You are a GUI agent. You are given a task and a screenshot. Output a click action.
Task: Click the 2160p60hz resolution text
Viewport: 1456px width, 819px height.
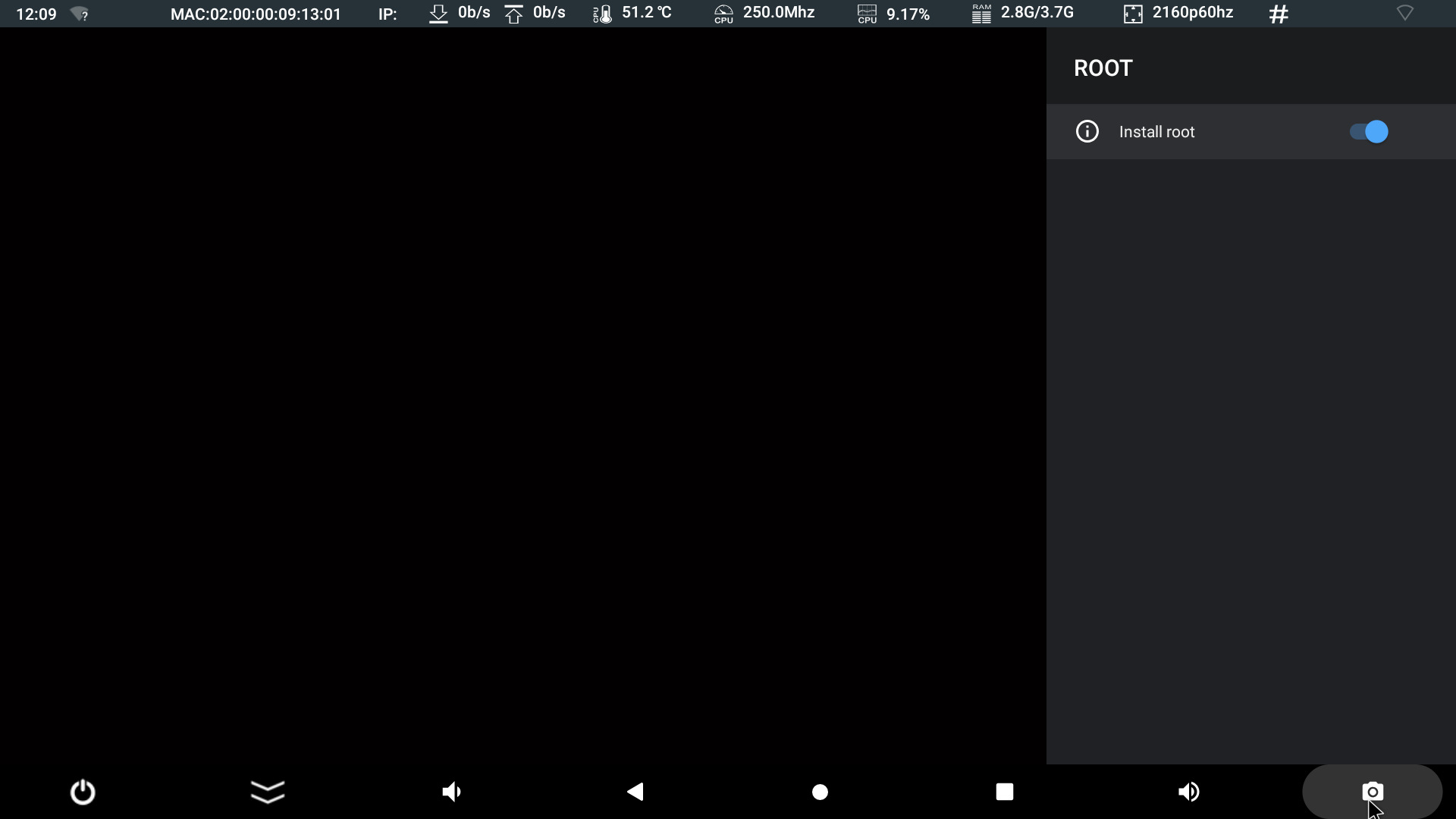point(1193,13)
